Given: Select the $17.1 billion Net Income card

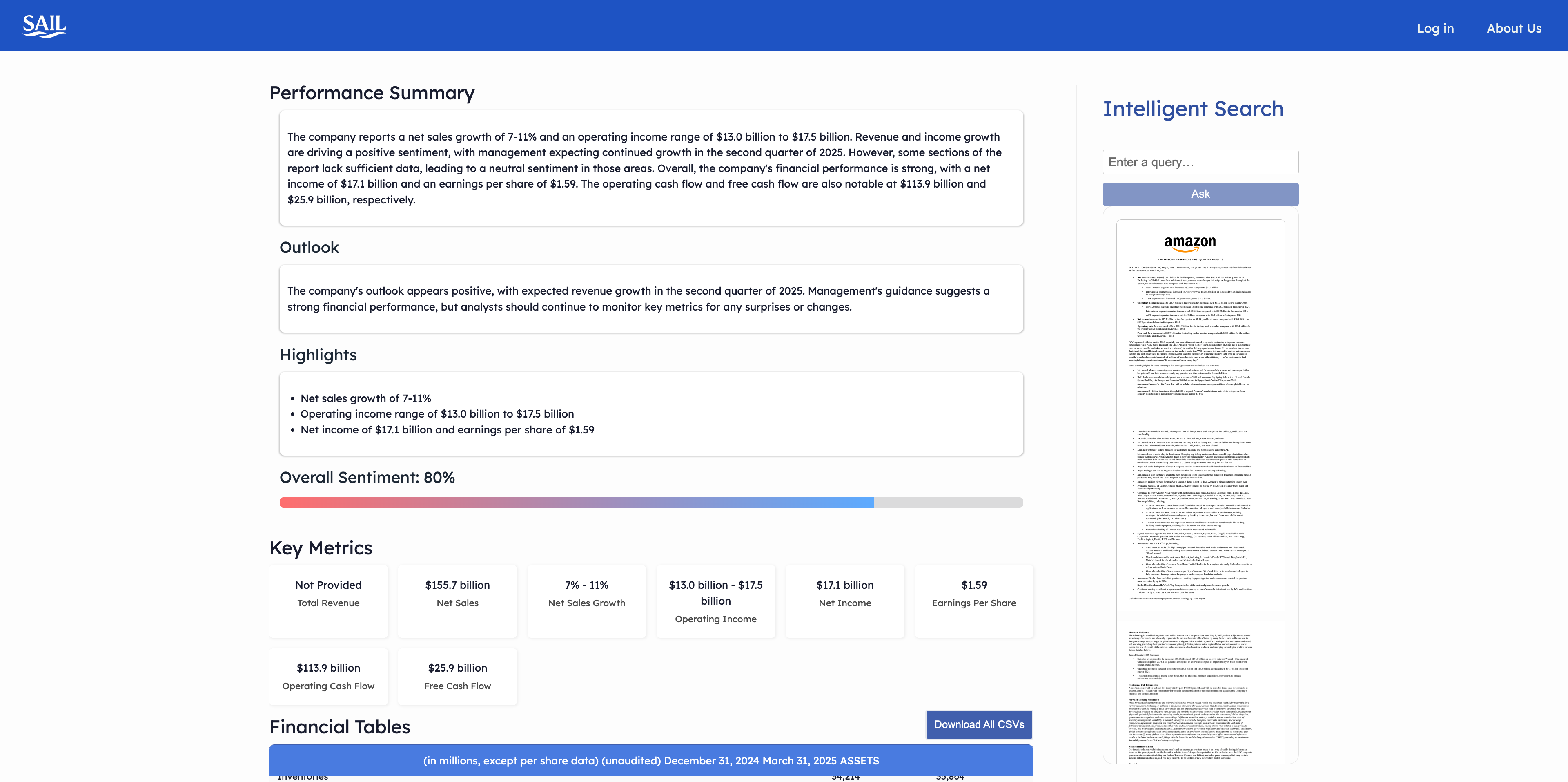Looking at the screenshot, I should click(844, 601).
